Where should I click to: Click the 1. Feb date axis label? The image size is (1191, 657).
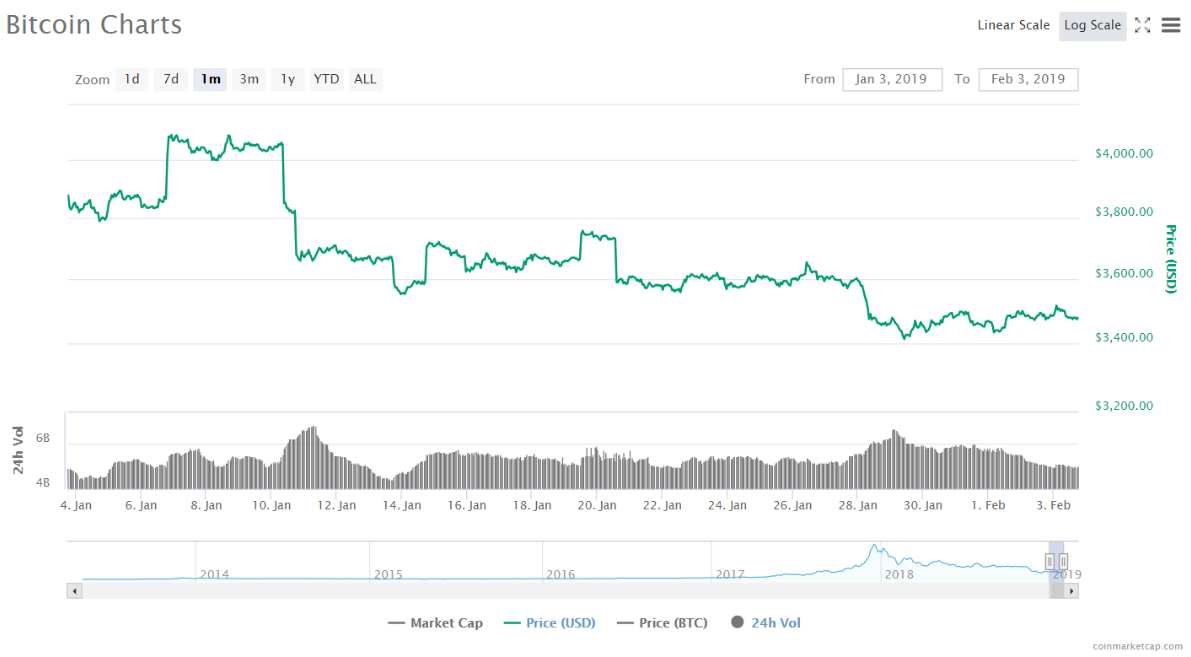tap(988, 505)
